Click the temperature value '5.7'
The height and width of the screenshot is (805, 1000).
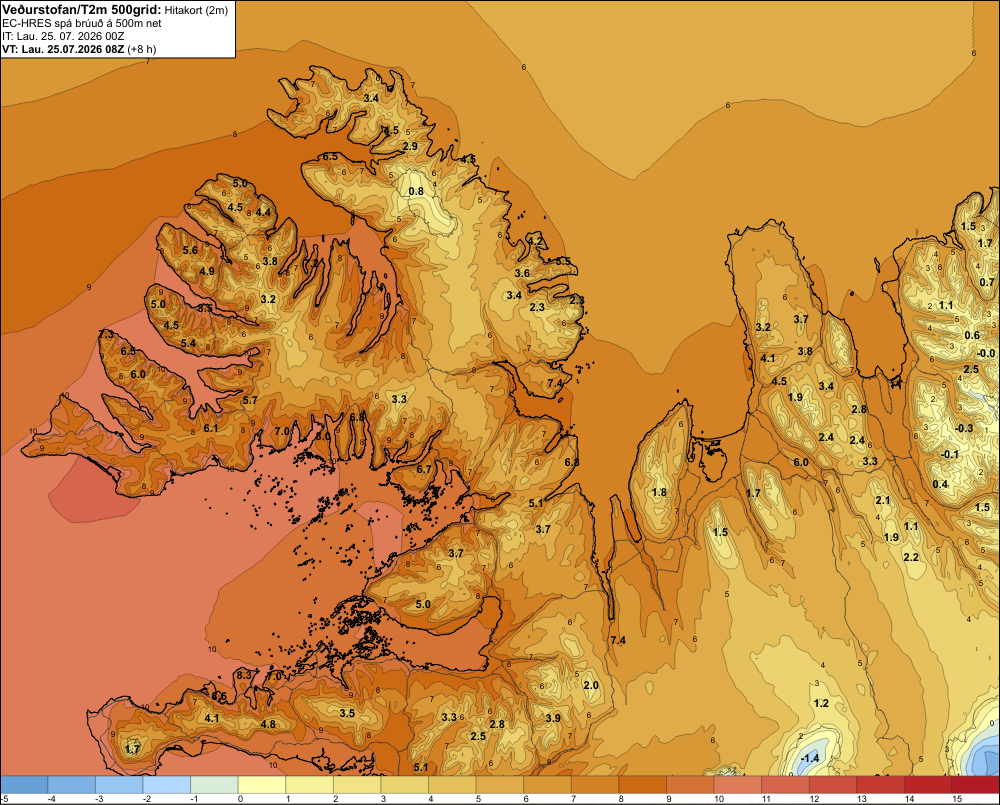250,400
